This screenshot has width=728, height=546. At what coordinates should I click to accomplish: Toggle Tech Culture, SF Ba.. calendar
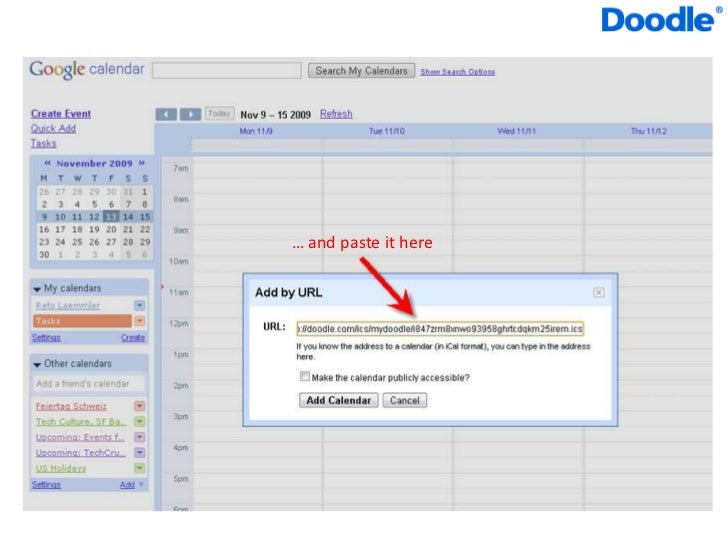point(81,422)
